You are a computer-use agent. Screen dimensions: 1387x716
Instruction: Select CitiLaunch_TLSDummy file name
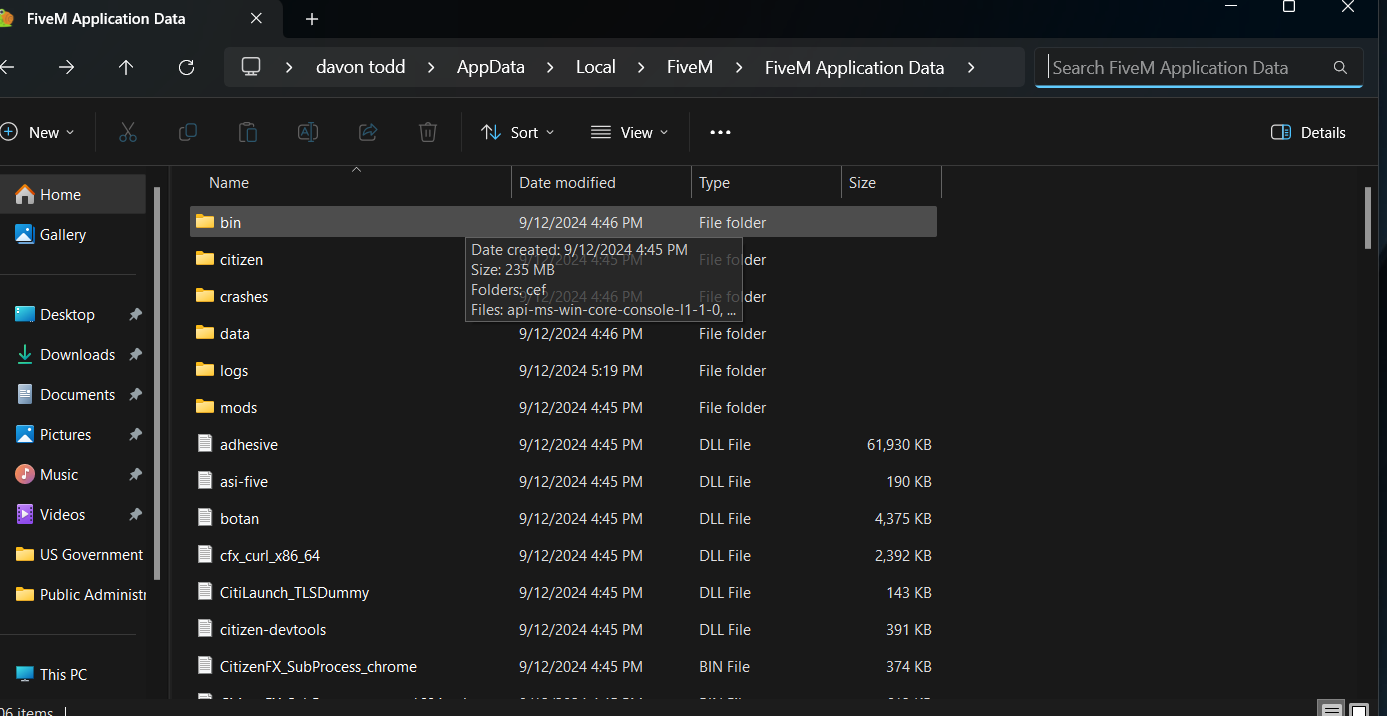(x=294, y=592)
